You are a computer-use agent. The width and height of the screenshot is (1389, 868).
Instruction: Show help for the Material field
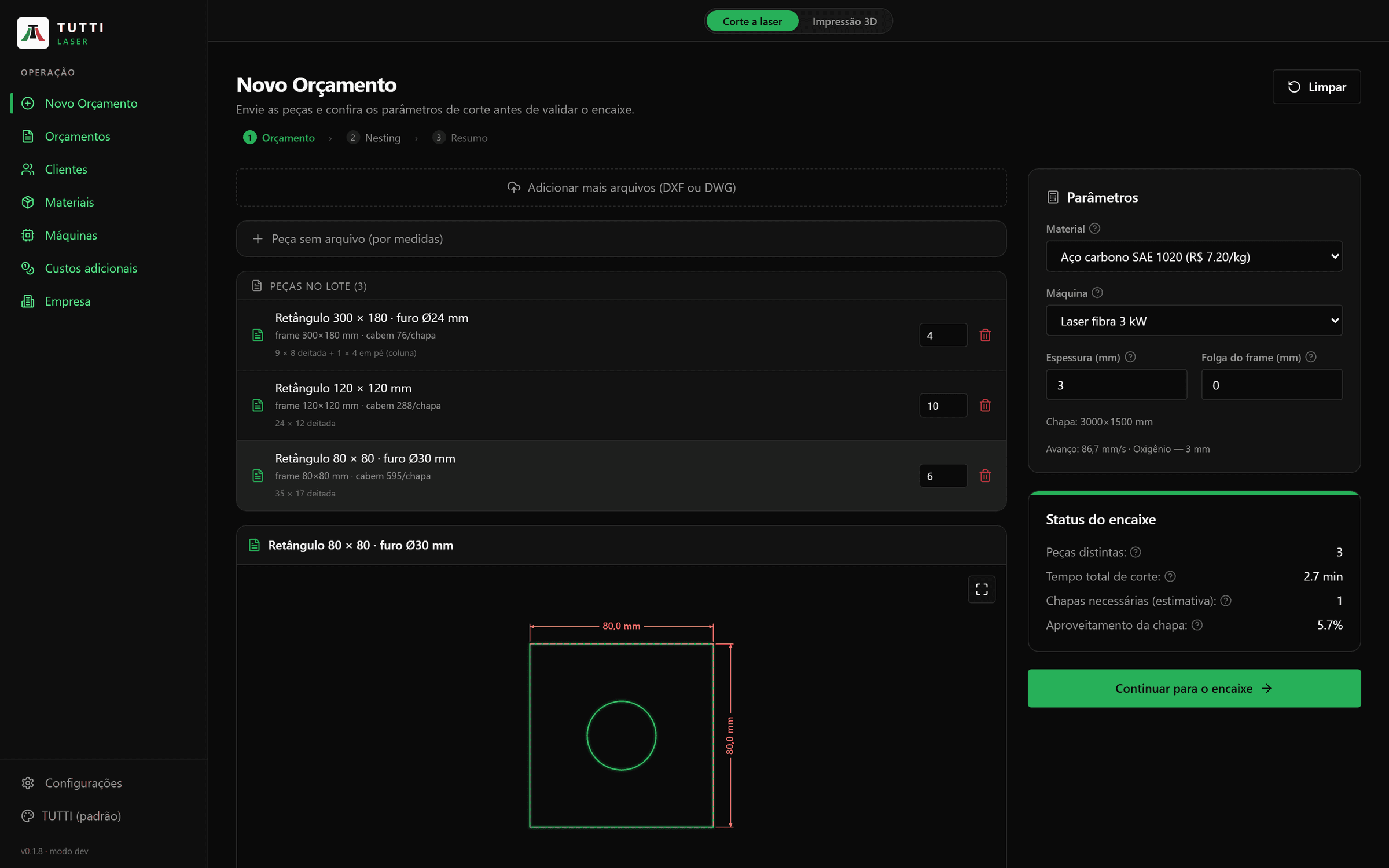click(x=1094, y=229)
